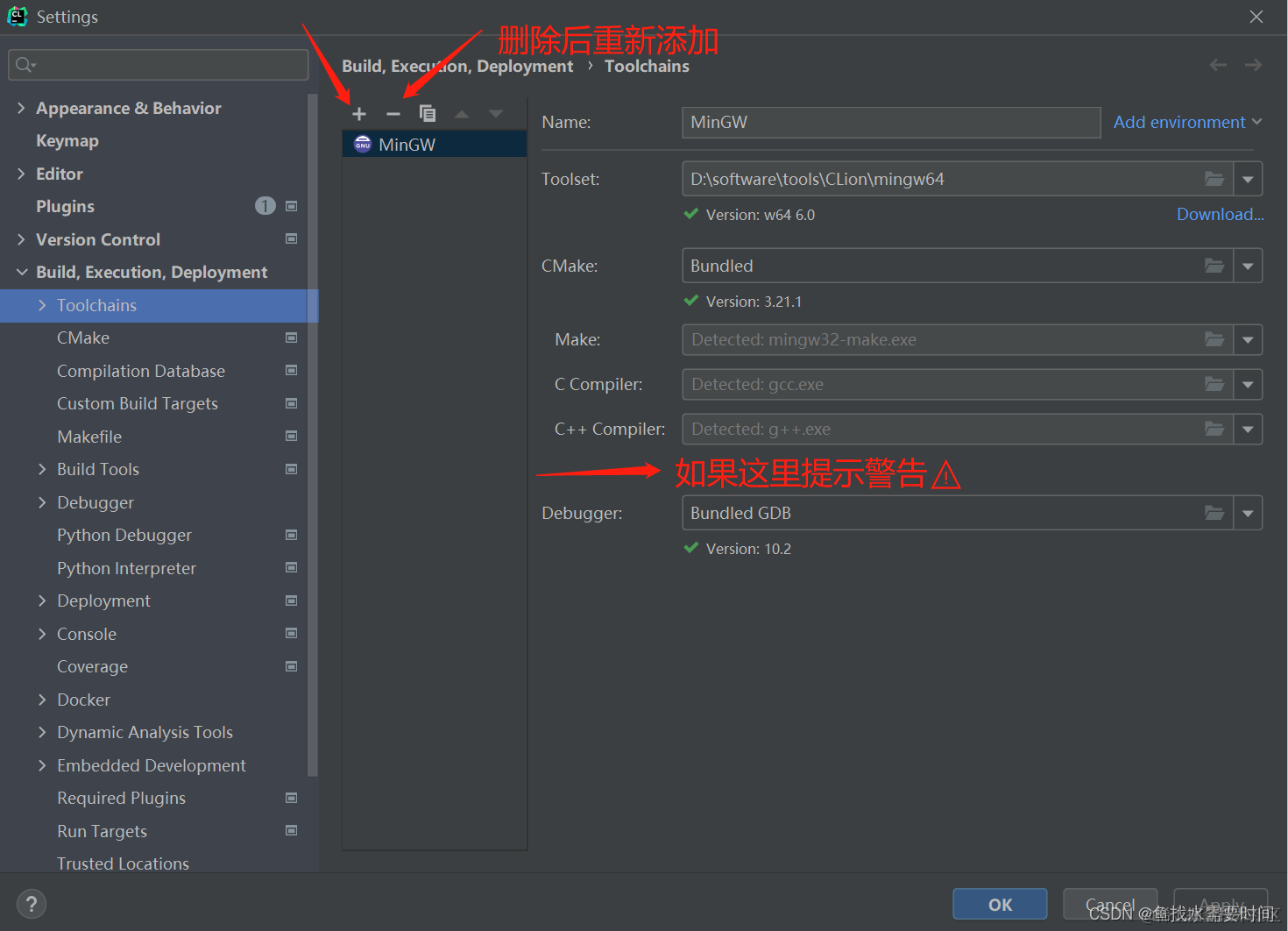Click project-level icon beside Version Control
The height and width of the screenshot is (931, 1288).
[x=292, y=238]
